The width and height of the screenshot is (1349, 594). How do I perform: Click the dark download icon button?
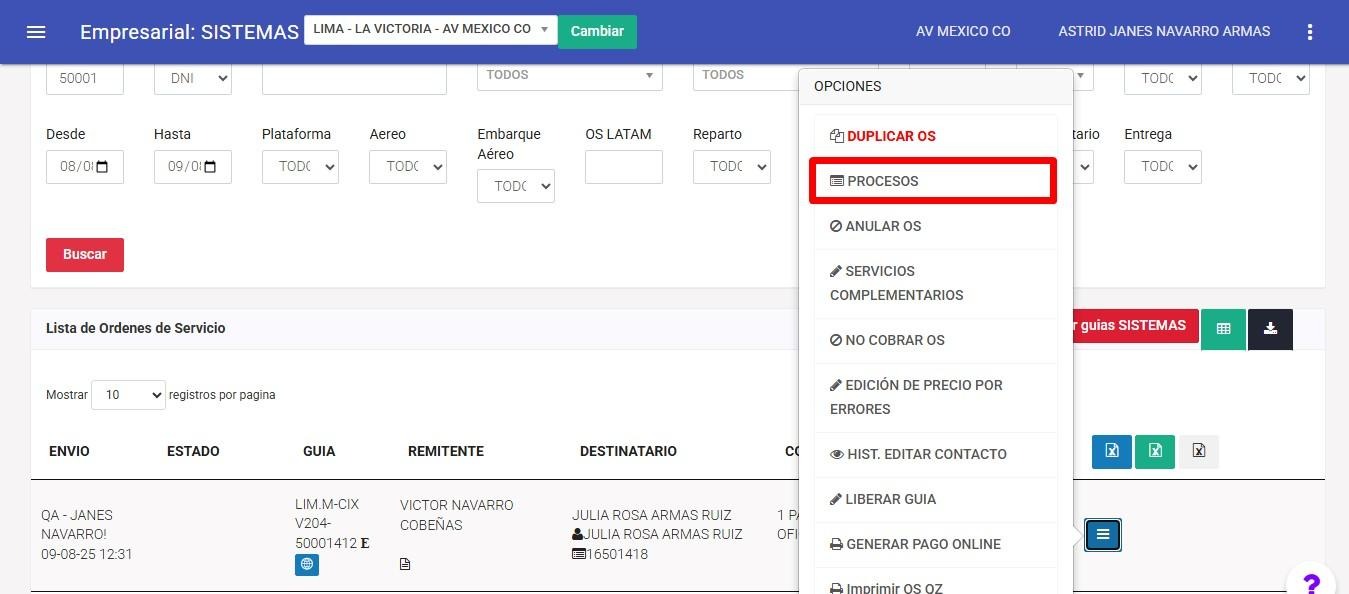pyautogui.click(x=1270, y=329)
